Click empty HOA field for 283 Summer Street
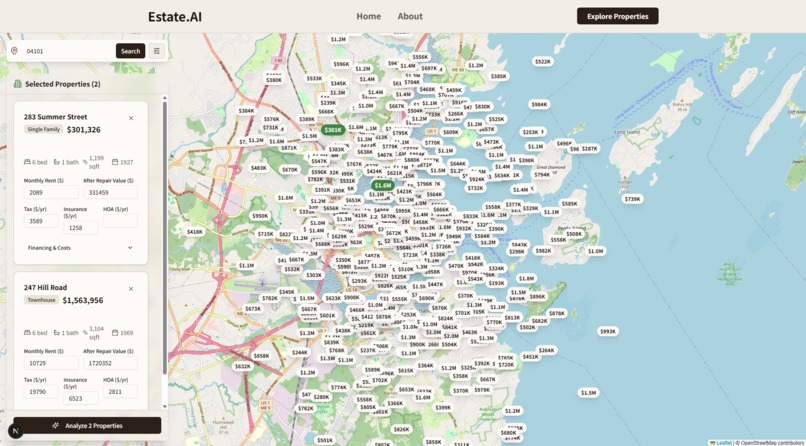This screenshot has height=446, width=806. tap(120, 221)
